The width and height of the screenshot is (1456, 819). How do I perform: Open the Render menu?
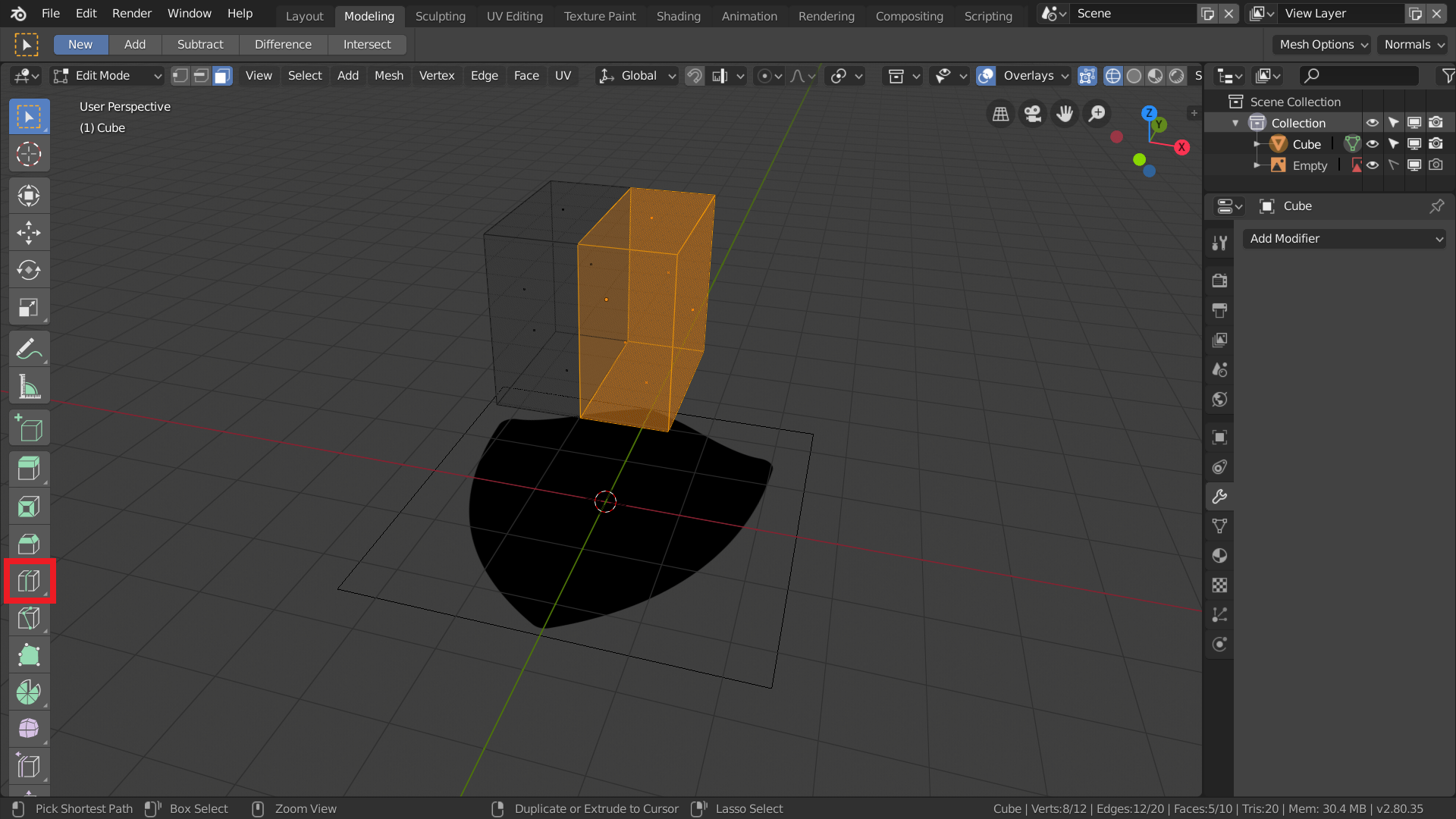click(x=132, y=14)
